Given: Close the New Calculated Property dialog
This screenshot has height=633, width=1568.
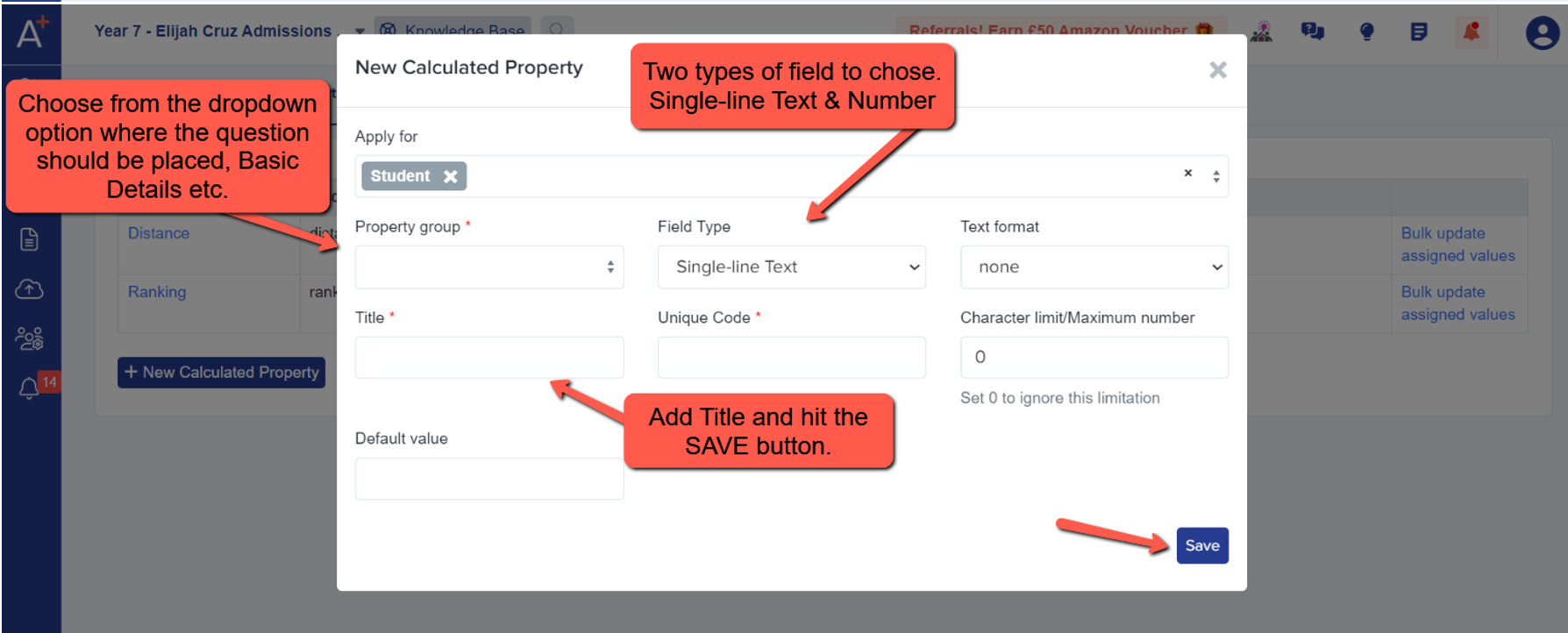Looking at the screenshot, I should pyautogui.click(x=1218, y=70).
